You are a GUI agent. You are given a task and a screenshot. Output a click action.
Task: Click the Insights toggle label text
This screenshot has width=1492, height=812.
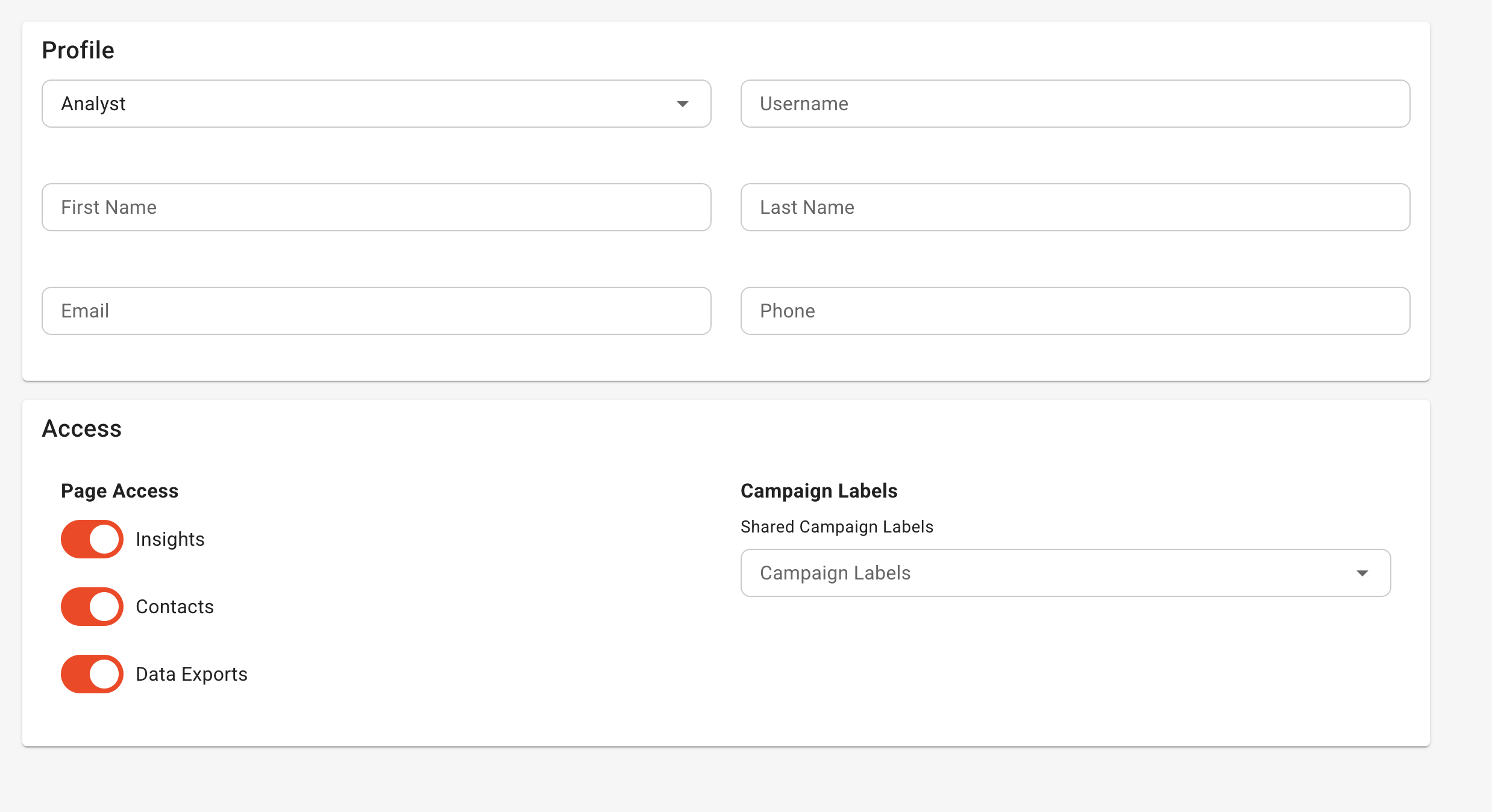tap(170, 539)
